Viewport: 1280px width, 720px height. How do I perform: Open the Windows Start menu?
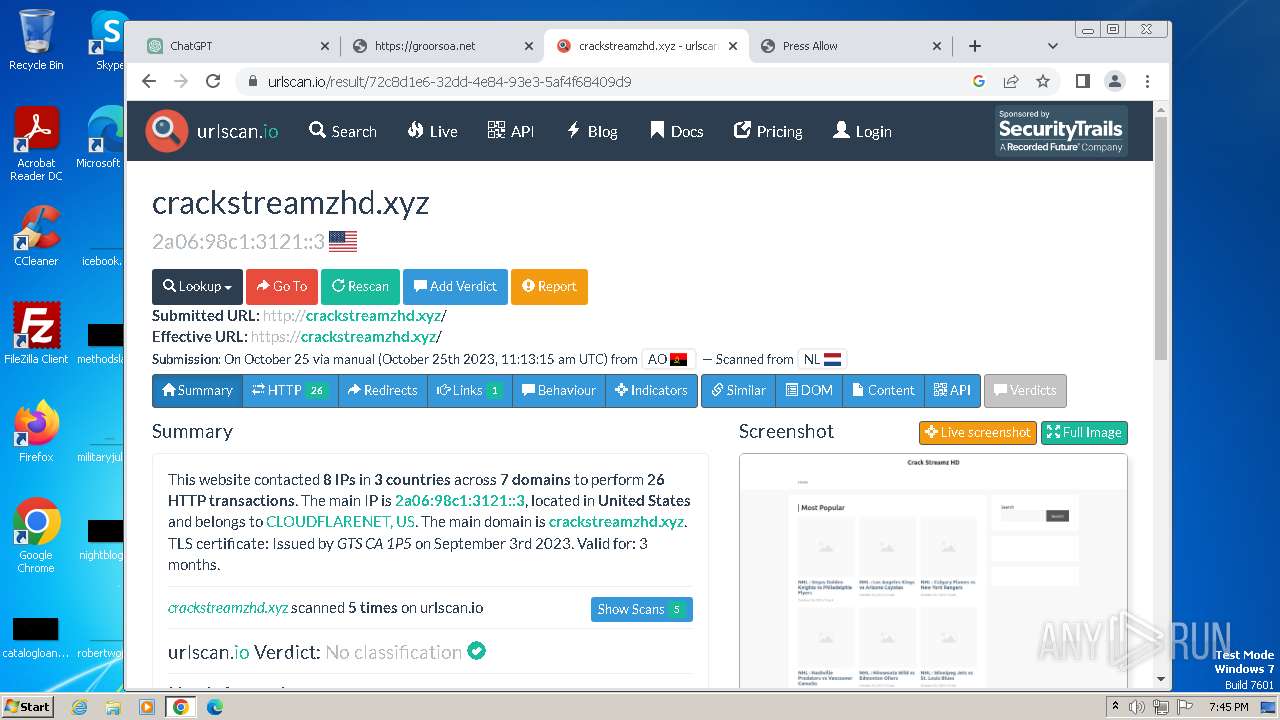pyautogui.click(x=27, y=706)
